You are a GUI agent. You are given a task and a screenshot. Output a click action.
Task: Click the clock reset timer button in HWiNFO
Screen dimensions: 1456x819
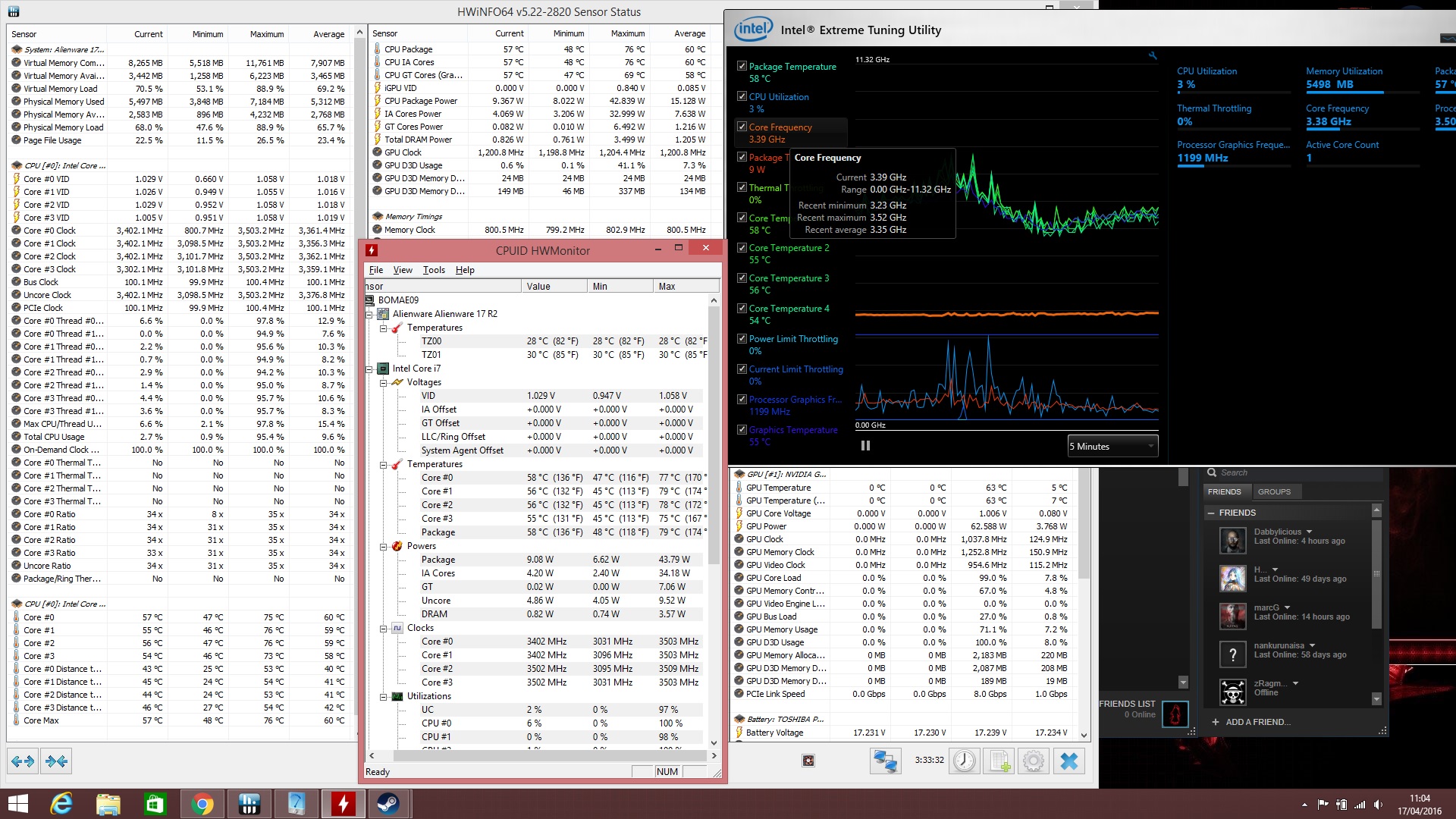tap(965, 761)
